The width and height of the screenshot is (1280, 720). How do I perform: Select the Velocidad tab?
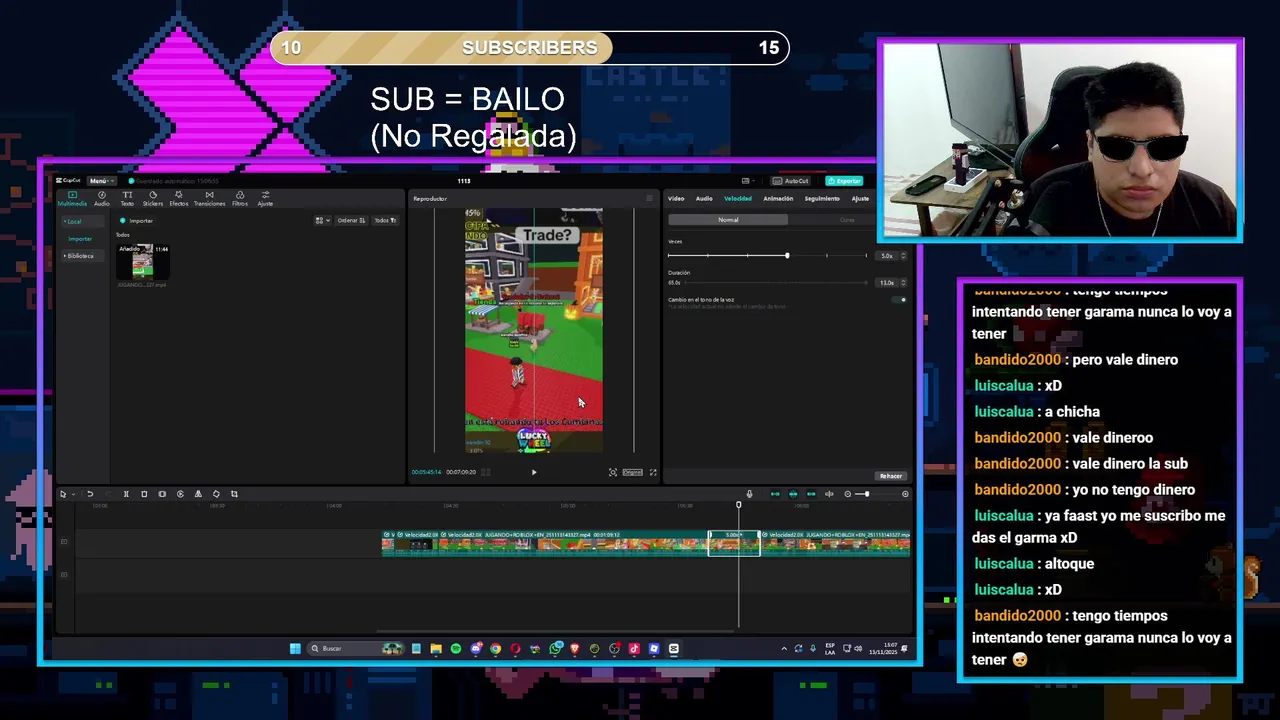[738, 199]
